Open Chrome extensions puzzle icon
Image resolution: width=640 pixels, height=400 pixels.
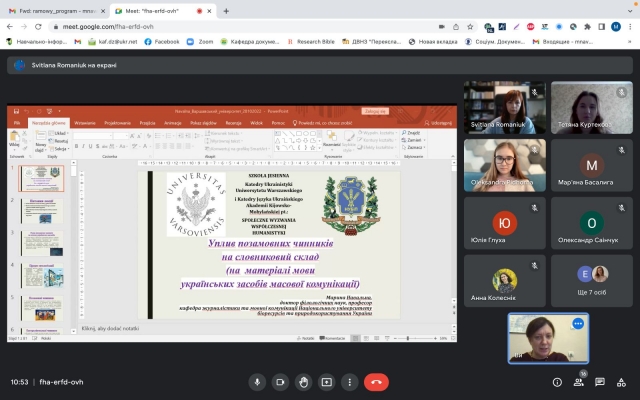tap(587, 27)
